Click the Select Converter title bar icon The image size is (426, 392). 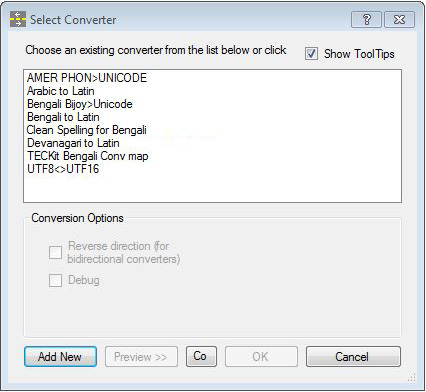tap(18, 19)
